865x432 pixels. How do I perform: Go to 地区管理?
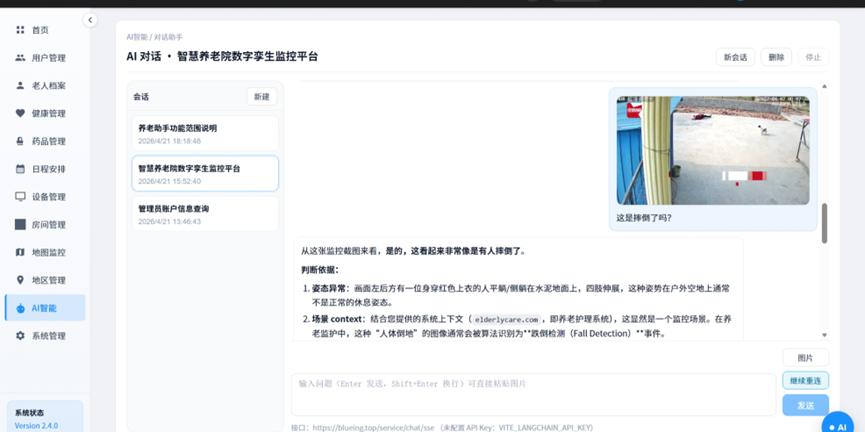pyautogui.click(x=45, y=280)
